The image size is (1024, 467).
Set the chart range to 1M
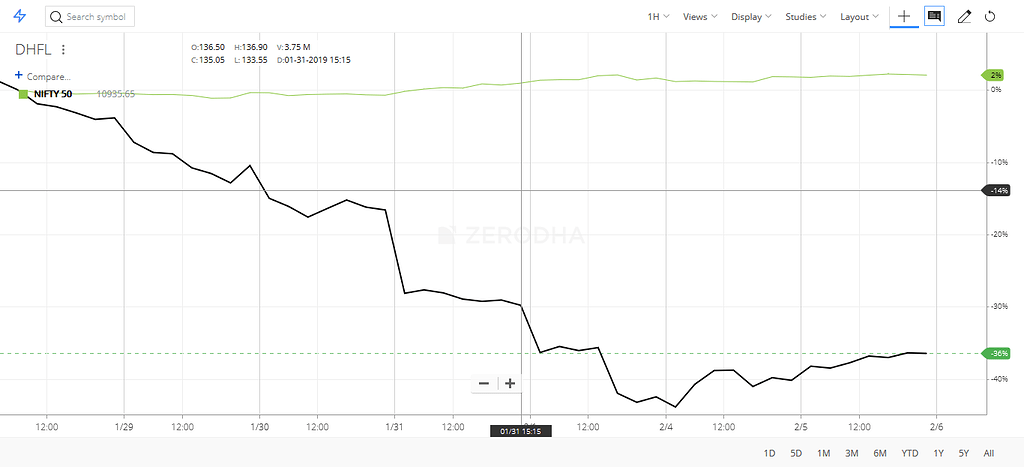click(x=824, y=453)
